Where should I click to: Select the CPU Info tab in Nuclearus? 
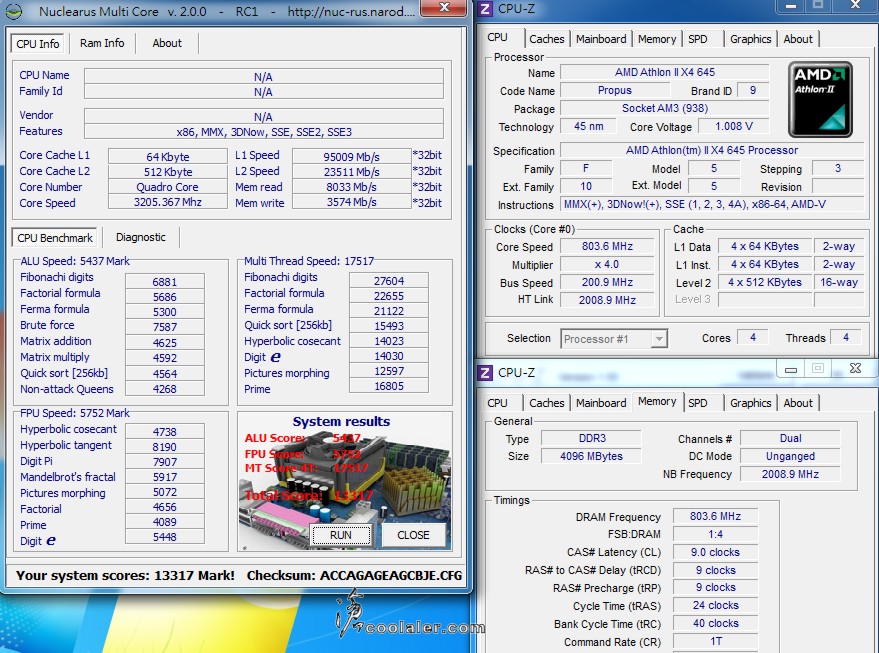pyautogui.click(x=38, y=44)
